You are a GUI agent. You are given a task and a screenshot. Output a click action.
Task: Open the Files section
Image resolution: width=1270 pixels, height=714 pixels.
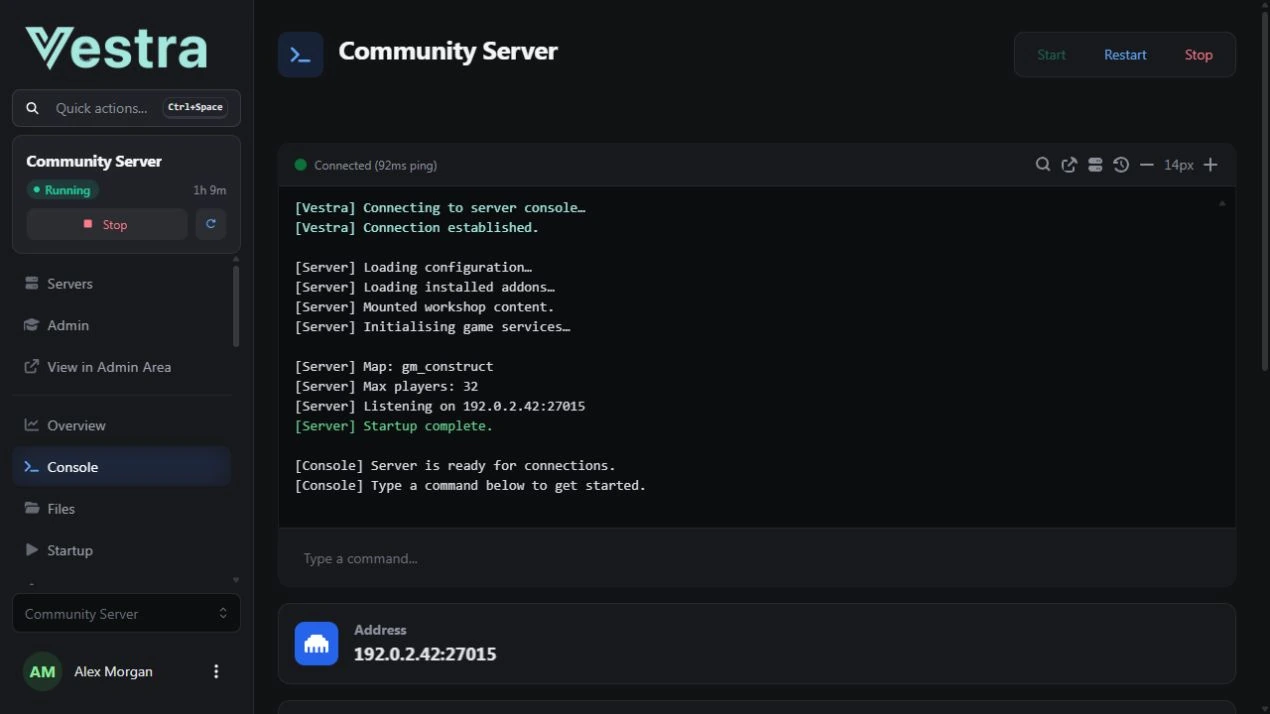(x=122, y=509)
